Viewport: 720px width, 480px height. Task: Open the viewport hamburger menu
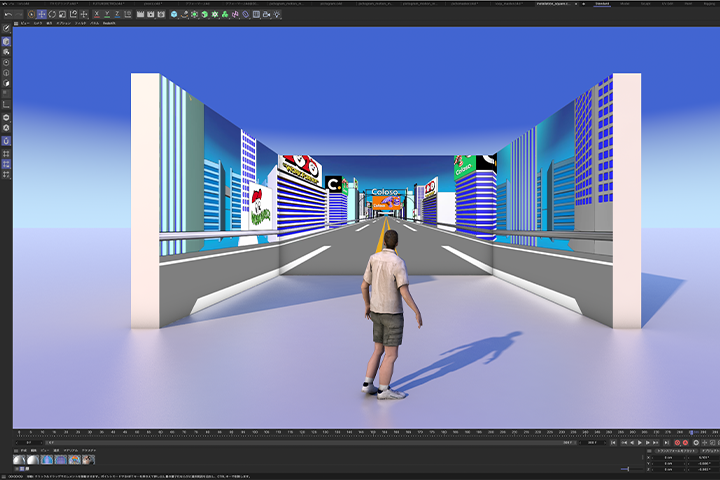(16, 23)
